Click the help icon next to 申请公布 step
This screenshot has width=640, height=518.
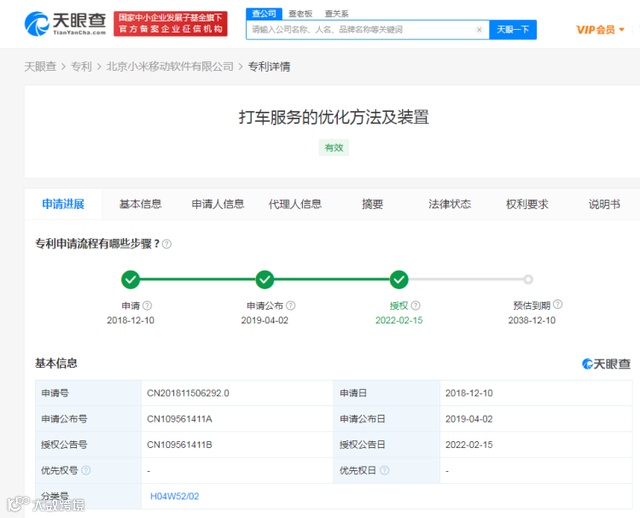pyautogui.click(x=291, y=305)
